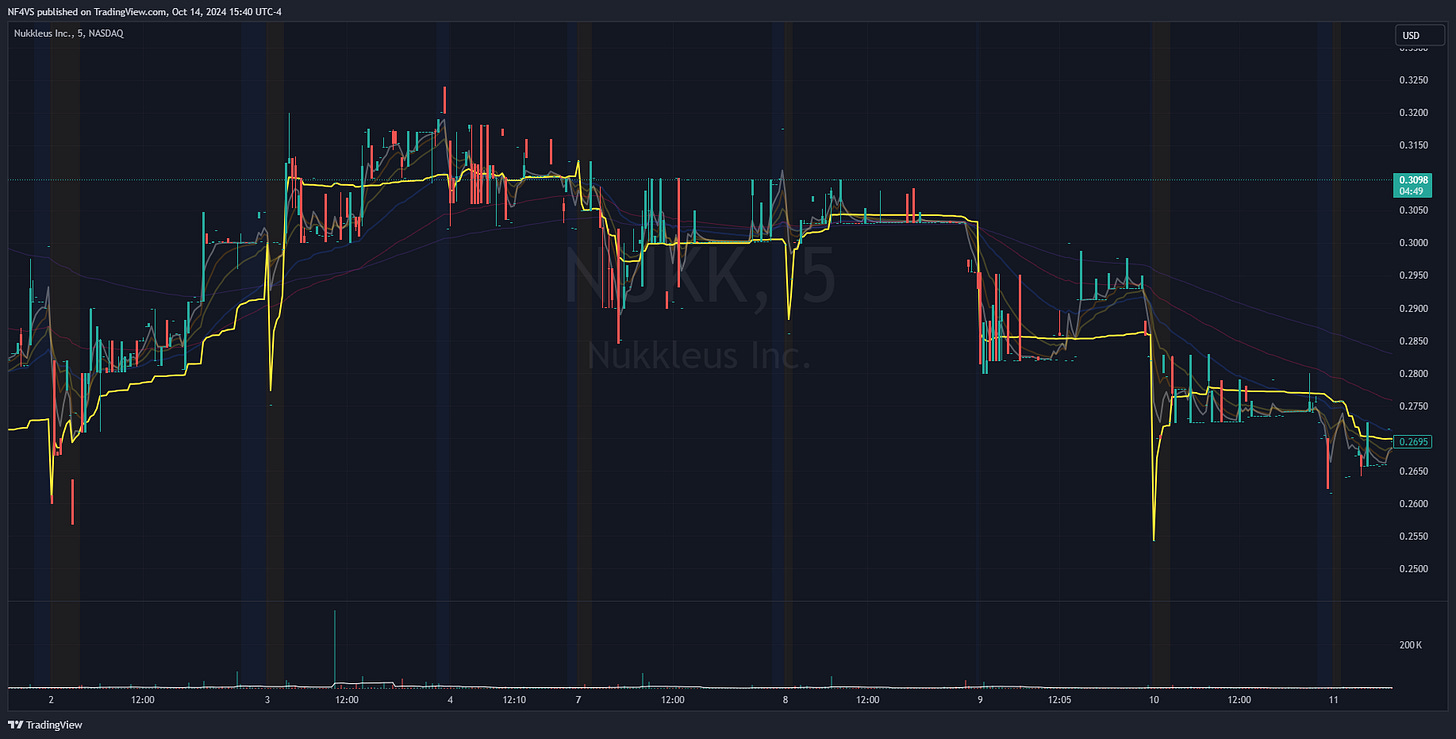The height and width of the screenshot is (739, 1456).
Task: Click the 12:10 time axis label
Action: click(x=514, y=700)
